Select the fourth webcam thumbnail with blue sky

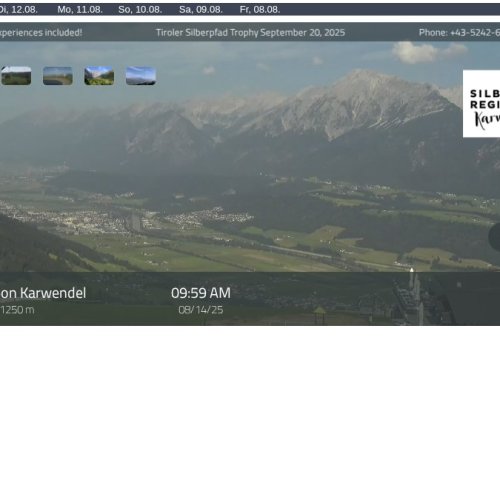pyautogui.click(x=141, y=76)
